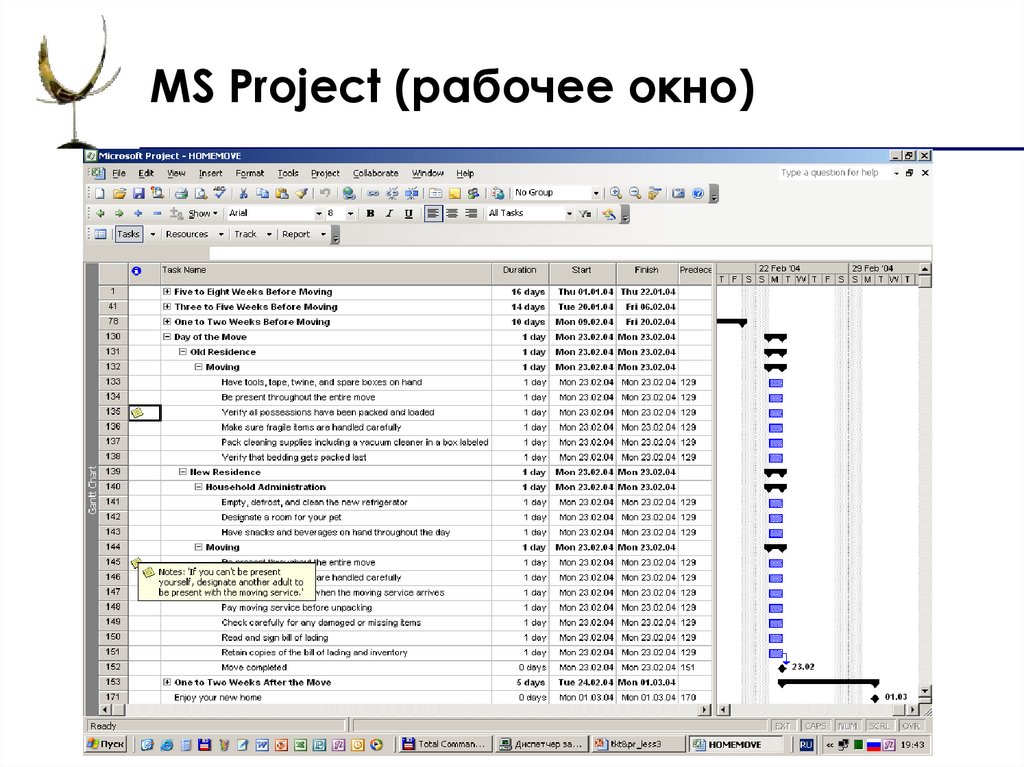The height and width of the screenshot is (767, 1024).
Task: Click the Go To Selected Task icon
Action: pos(654,193)
